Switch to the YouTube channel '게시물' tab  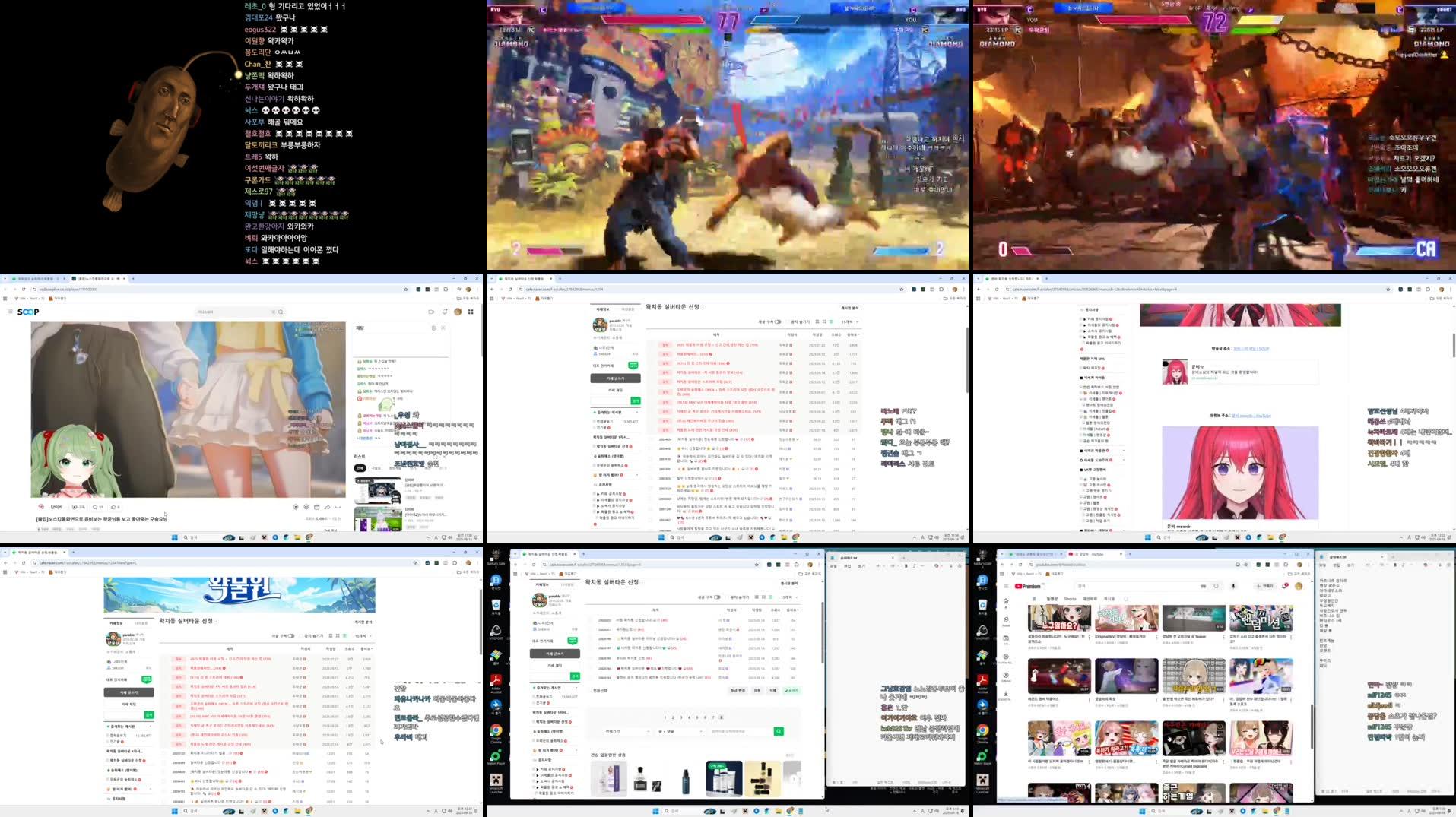1109,599
